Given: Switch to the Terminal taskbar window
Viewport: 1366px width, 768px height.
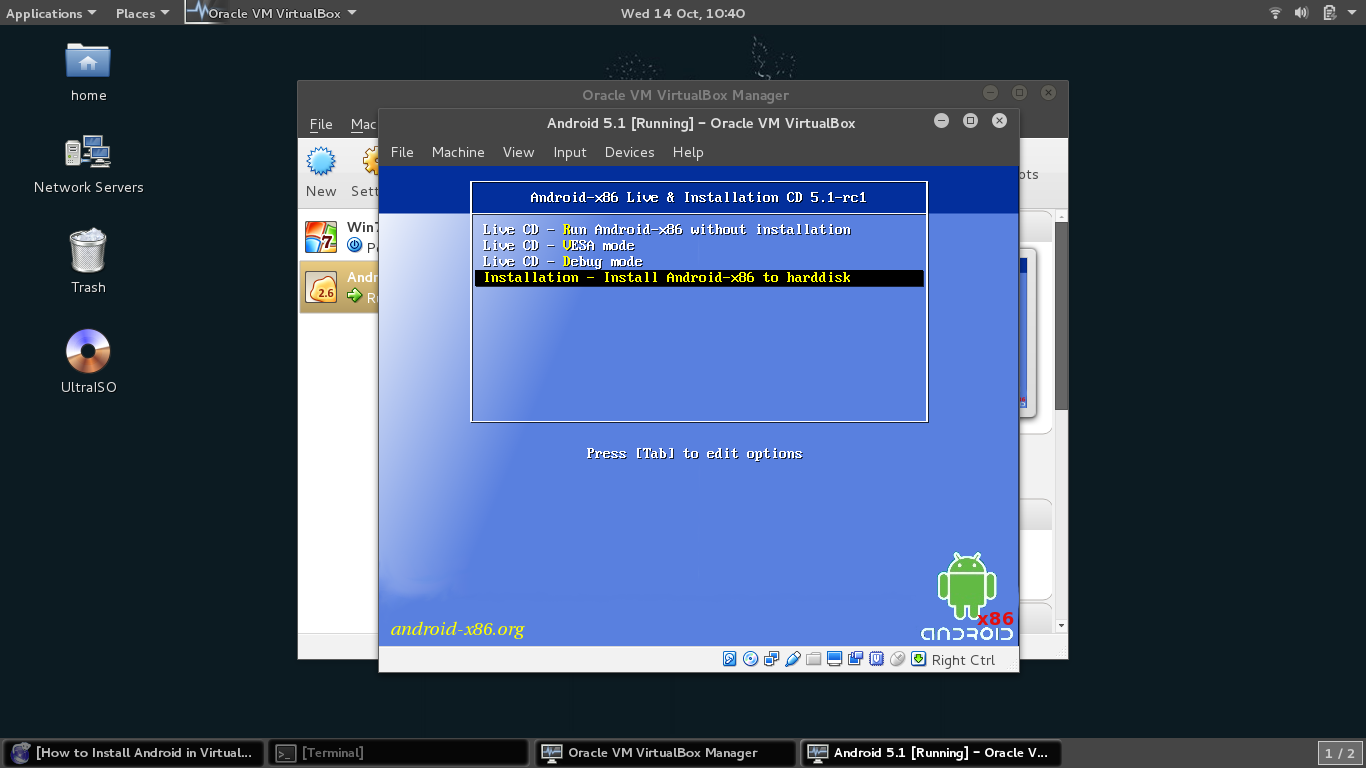Looking at the screenshot, I should [399, 753].
